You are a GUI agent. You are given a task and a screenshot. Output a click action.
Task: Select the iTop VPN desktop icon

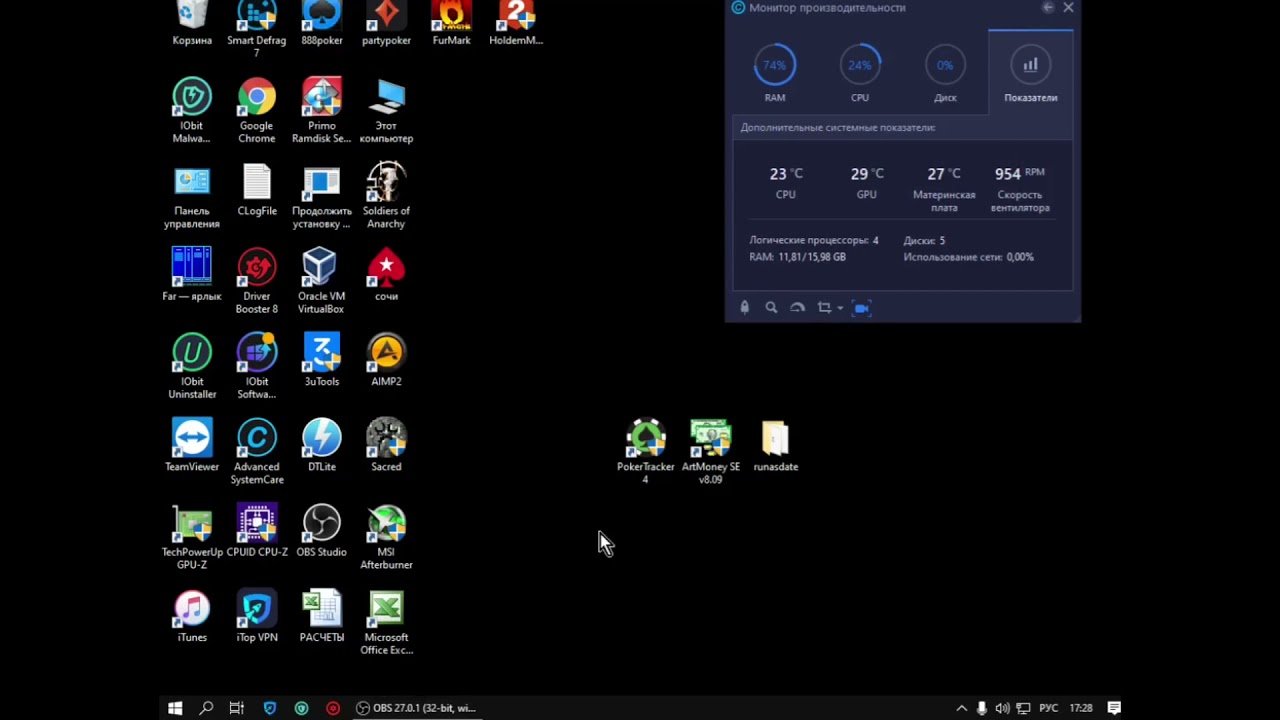[257, 616]
